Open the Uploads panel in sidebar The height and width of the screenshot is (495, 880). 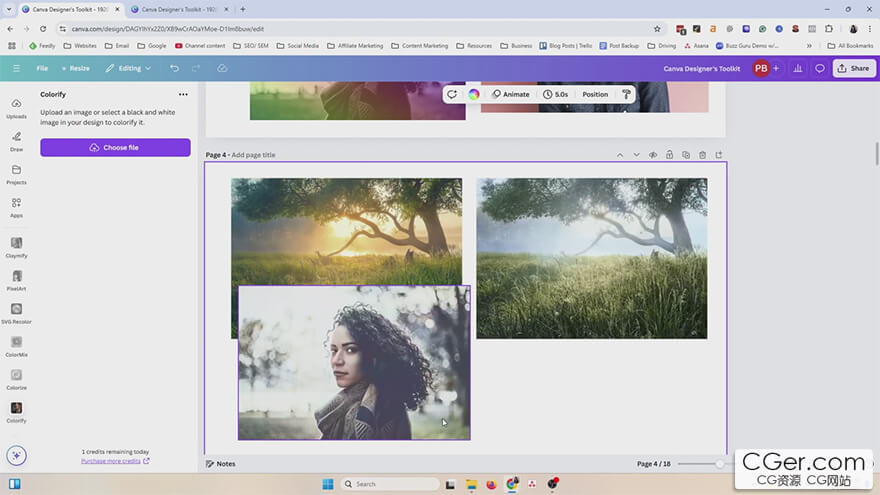click(16, 107)
